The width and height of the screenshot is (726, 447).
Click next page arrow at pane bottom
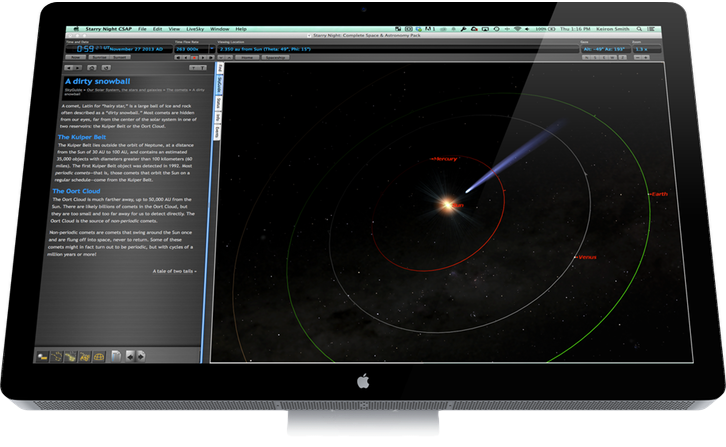pos(141,356)
